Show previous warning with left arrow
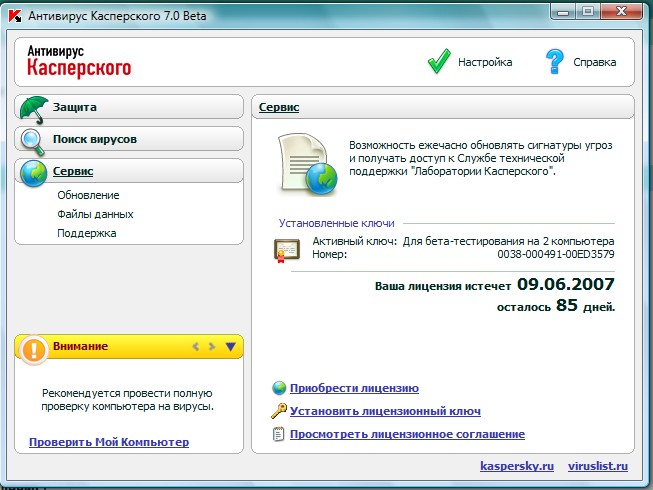Viewport: 653px width, 490px height. 196,346
